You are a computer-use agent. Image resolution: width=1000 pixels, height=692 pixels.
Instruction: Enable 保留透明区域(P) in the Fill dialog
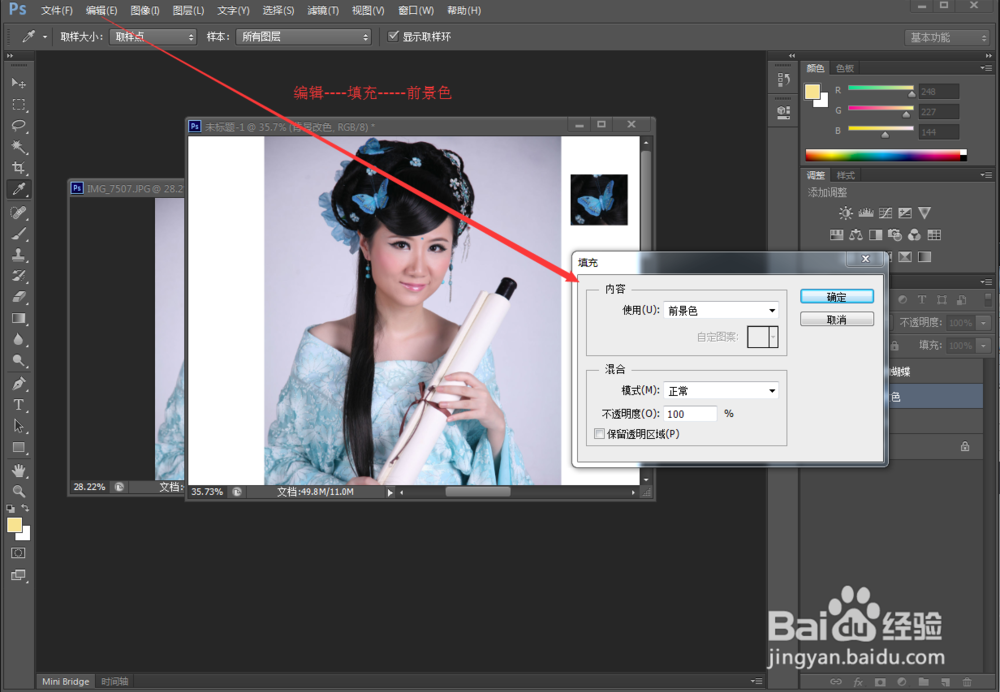600,433
